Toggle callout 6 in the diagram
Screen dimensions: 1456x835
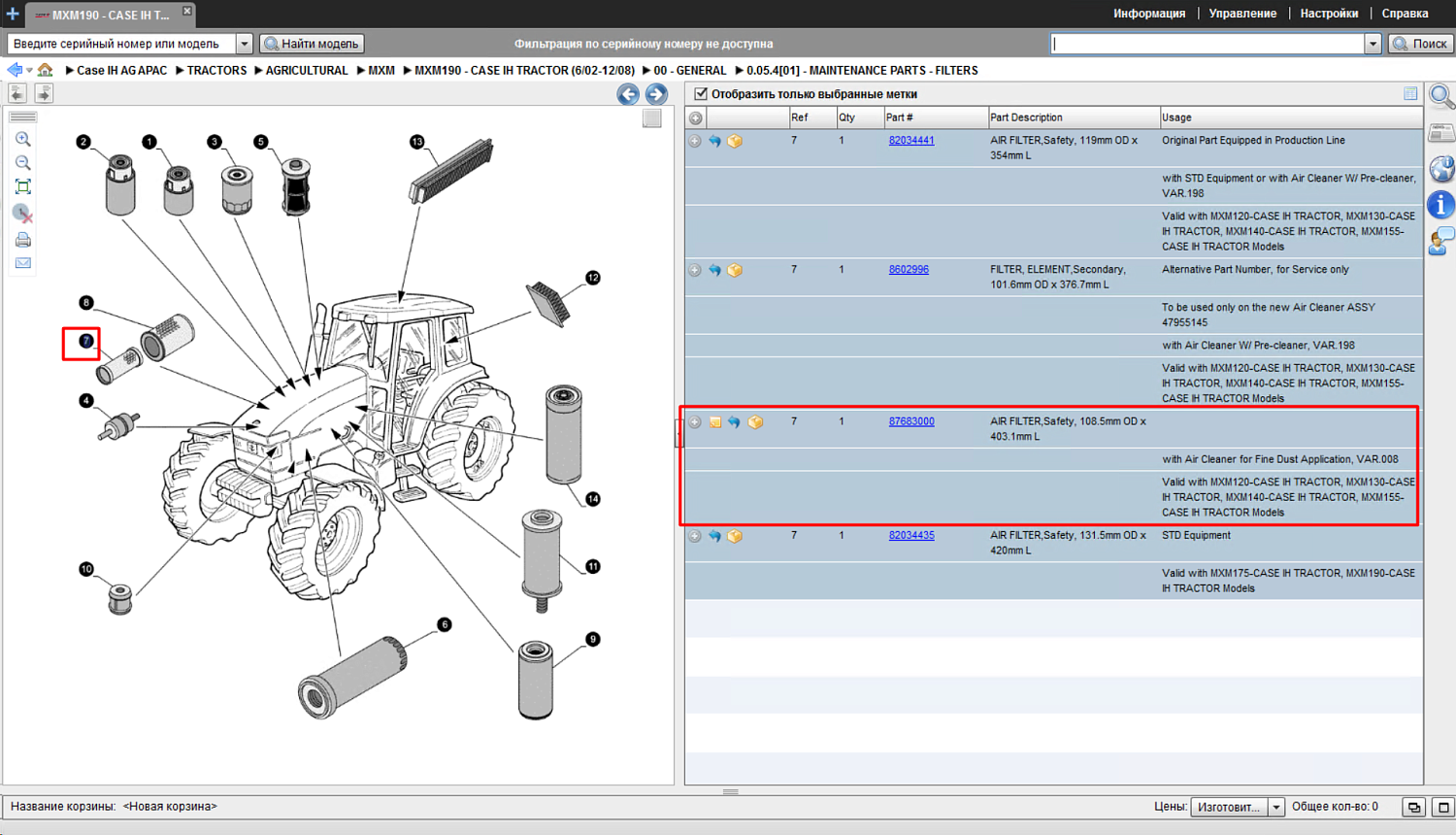[445, 624]
